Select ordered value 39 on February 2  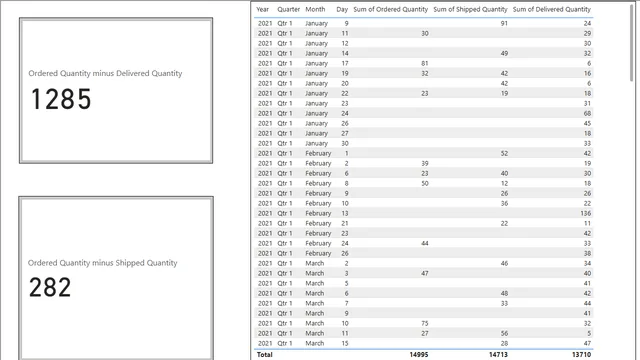click(x=425, y=163)
